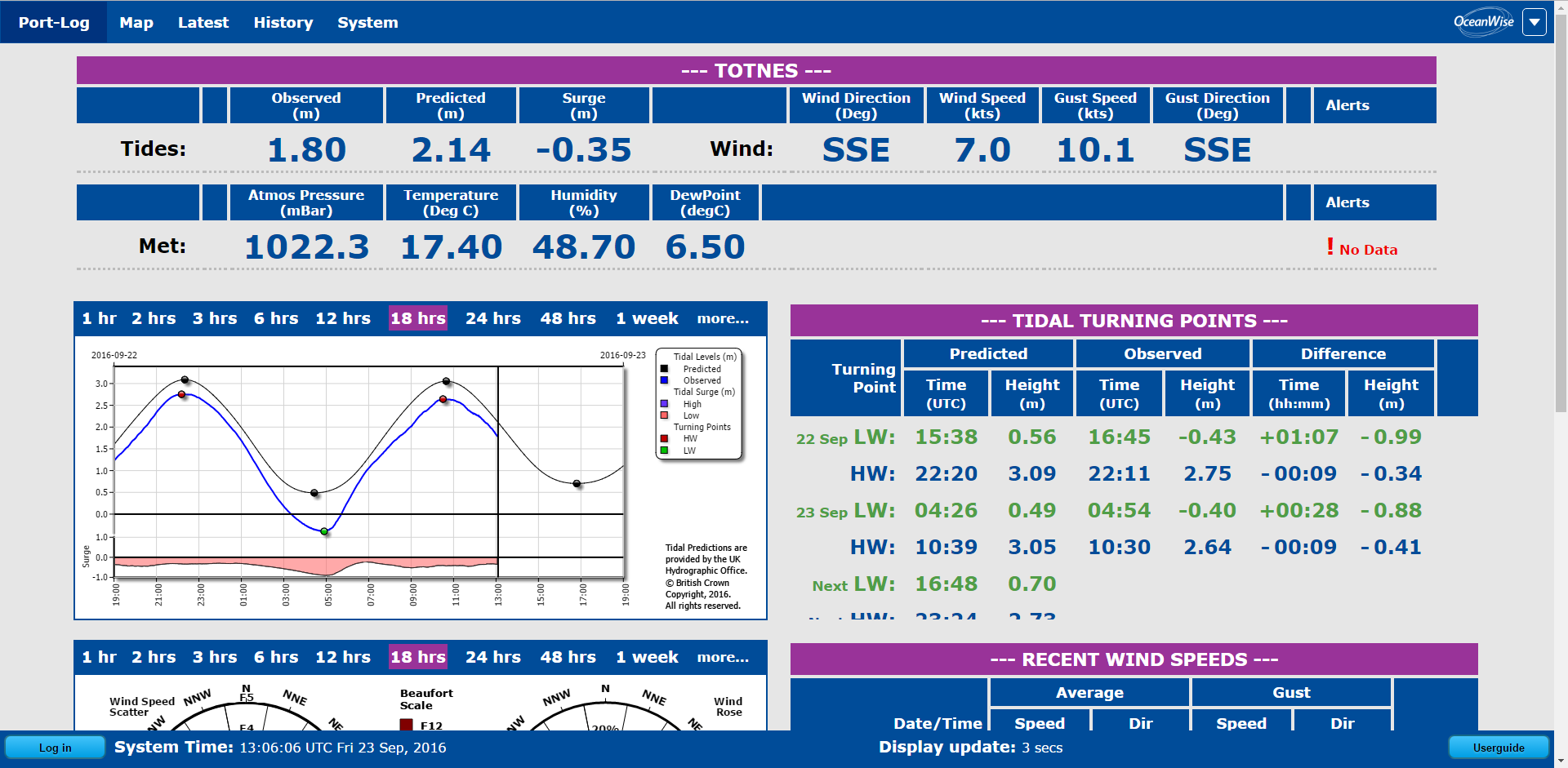The image size is (1568, 768).
Task: Click the Port-Log home tab
Action: pyautogui.click(x=54, y=23)
